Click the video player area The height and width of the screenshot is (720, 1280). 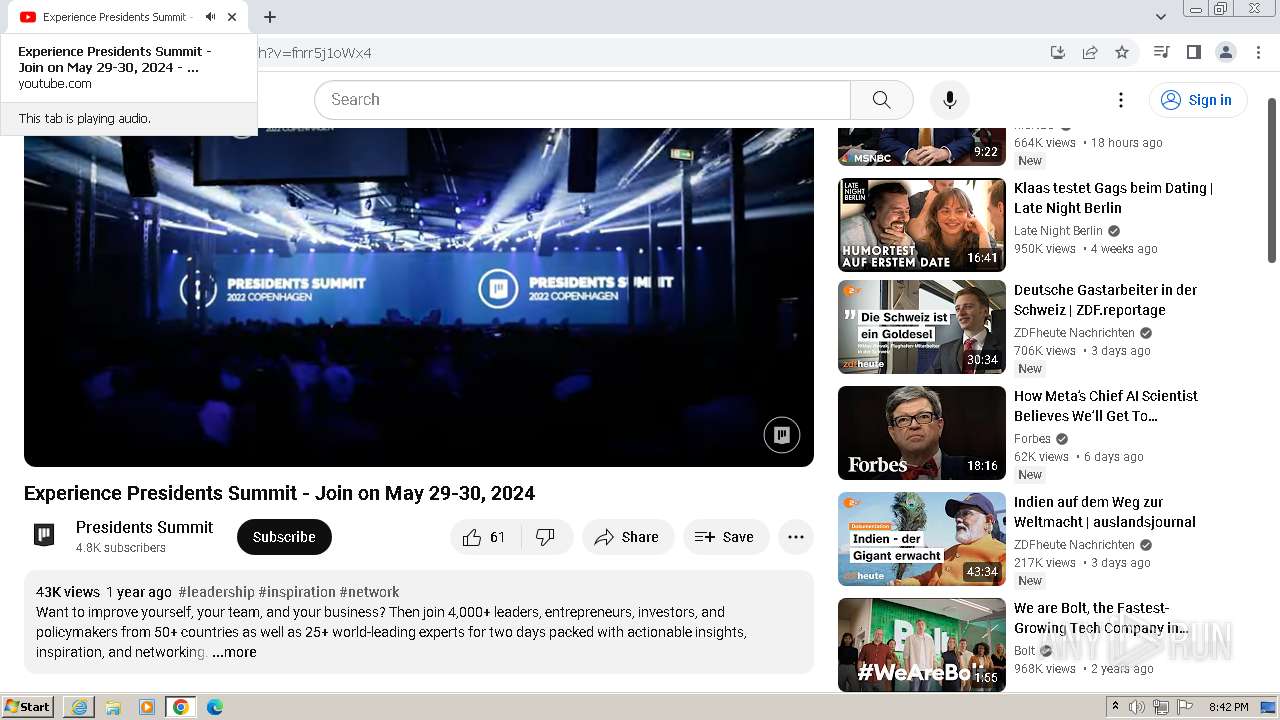point(419,297)
